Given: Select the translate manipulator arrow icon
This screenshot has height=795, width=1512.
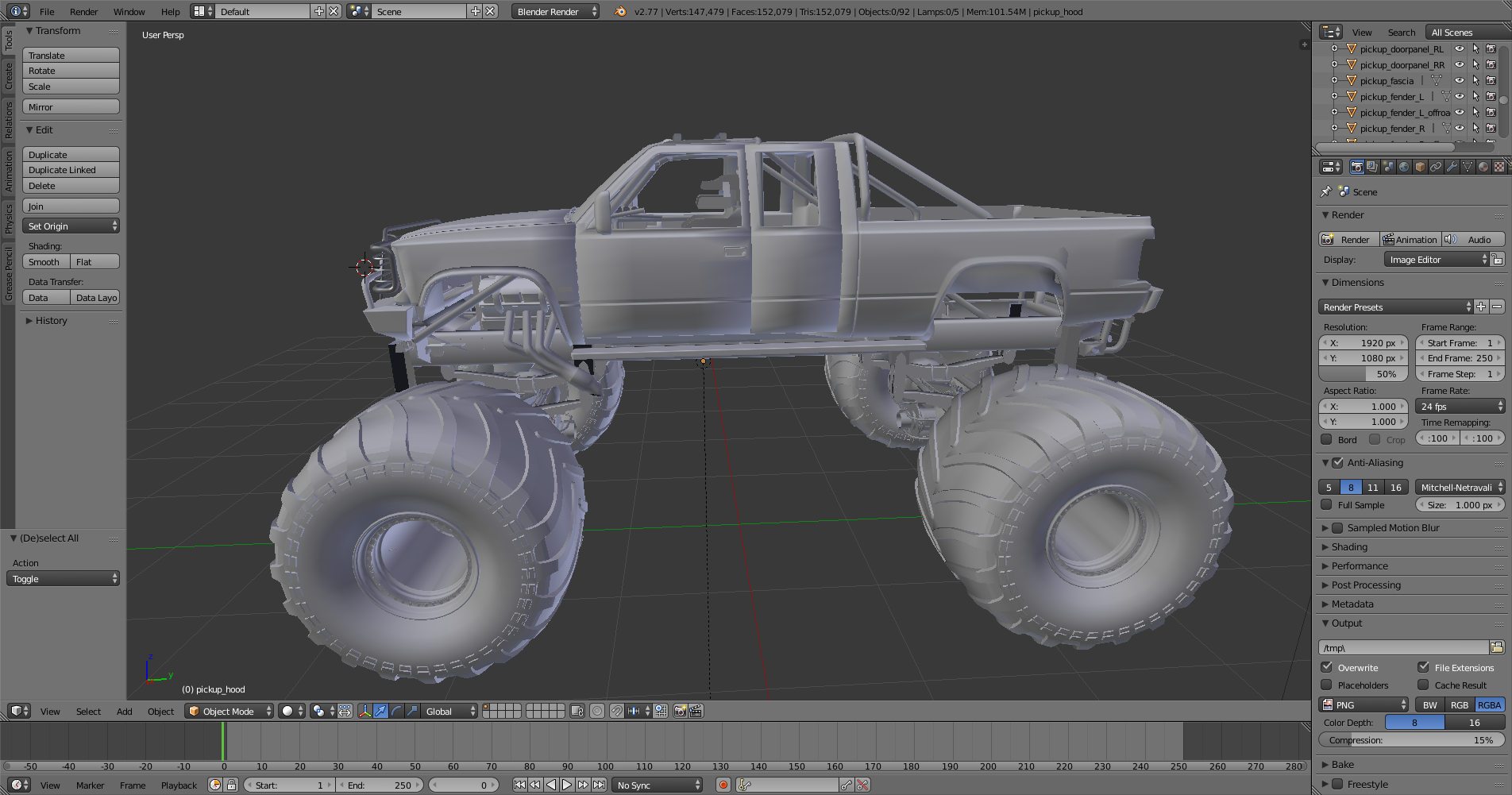Looking at the screenshot, I should click(x=380, y=711).
